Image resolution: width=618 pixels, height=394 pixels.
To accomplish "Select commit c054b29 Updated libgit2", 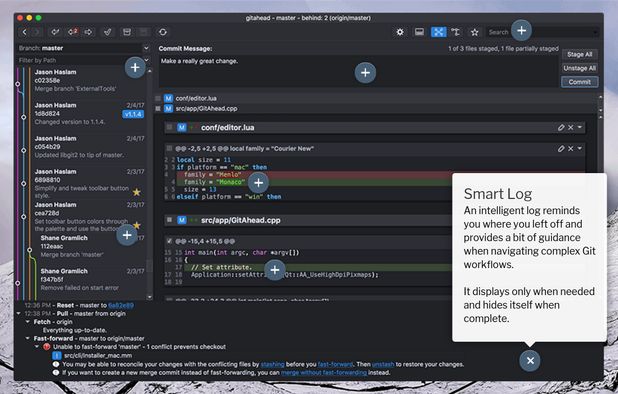I will tap(90, 147).
